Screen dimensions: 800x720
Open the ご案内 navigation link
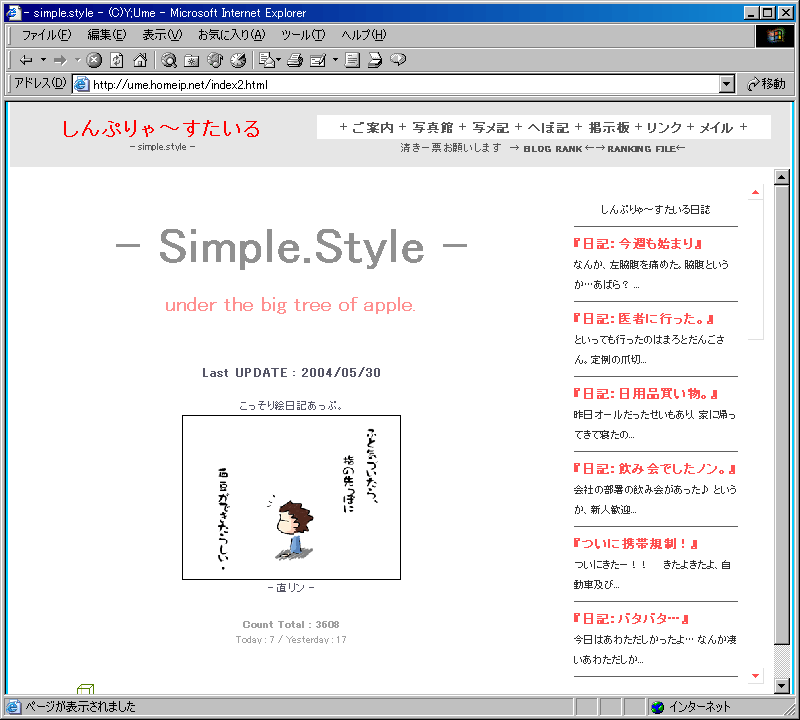pos(373,128)
